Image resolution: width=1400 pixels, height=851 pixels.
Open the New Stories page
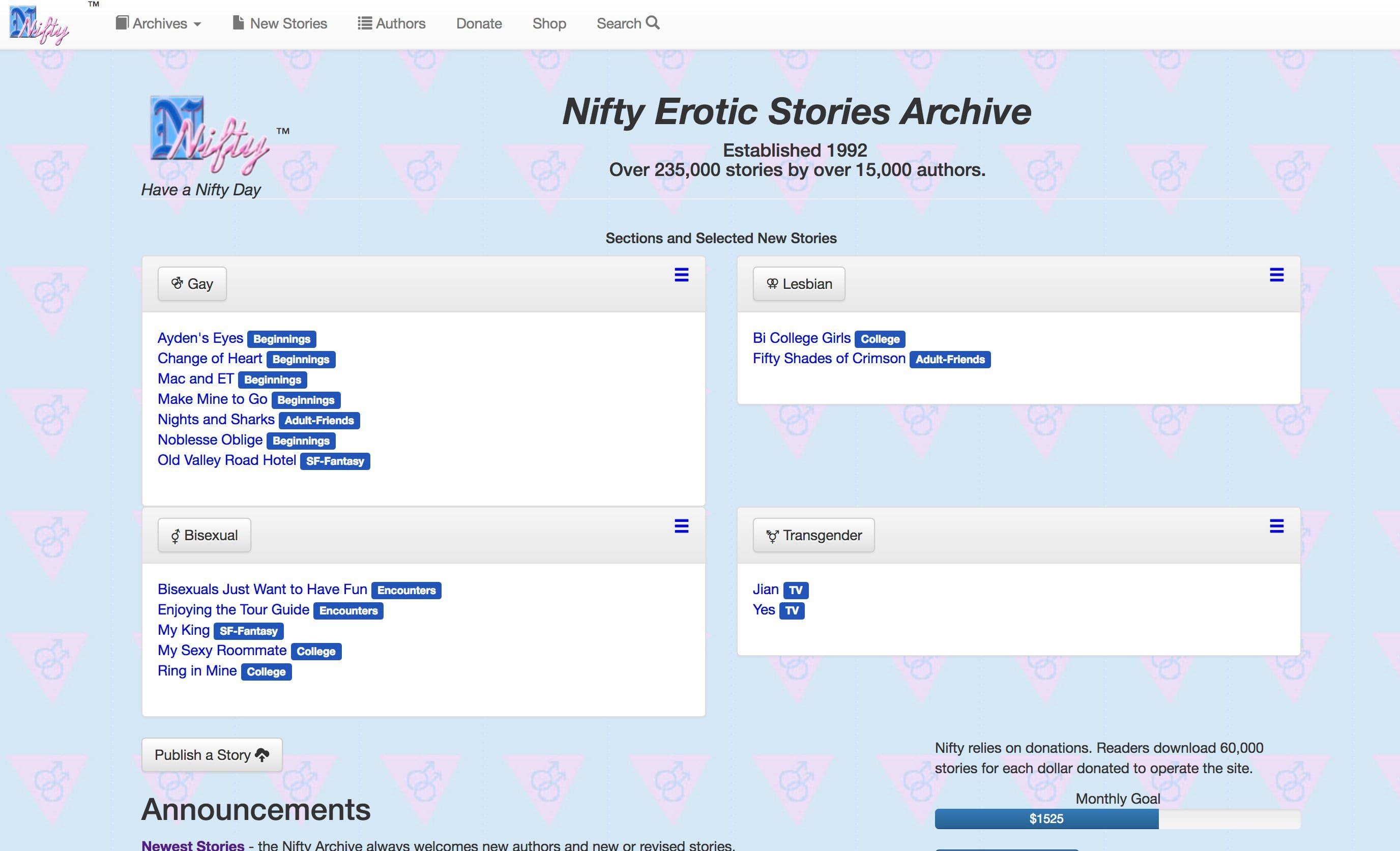[280, 23]
